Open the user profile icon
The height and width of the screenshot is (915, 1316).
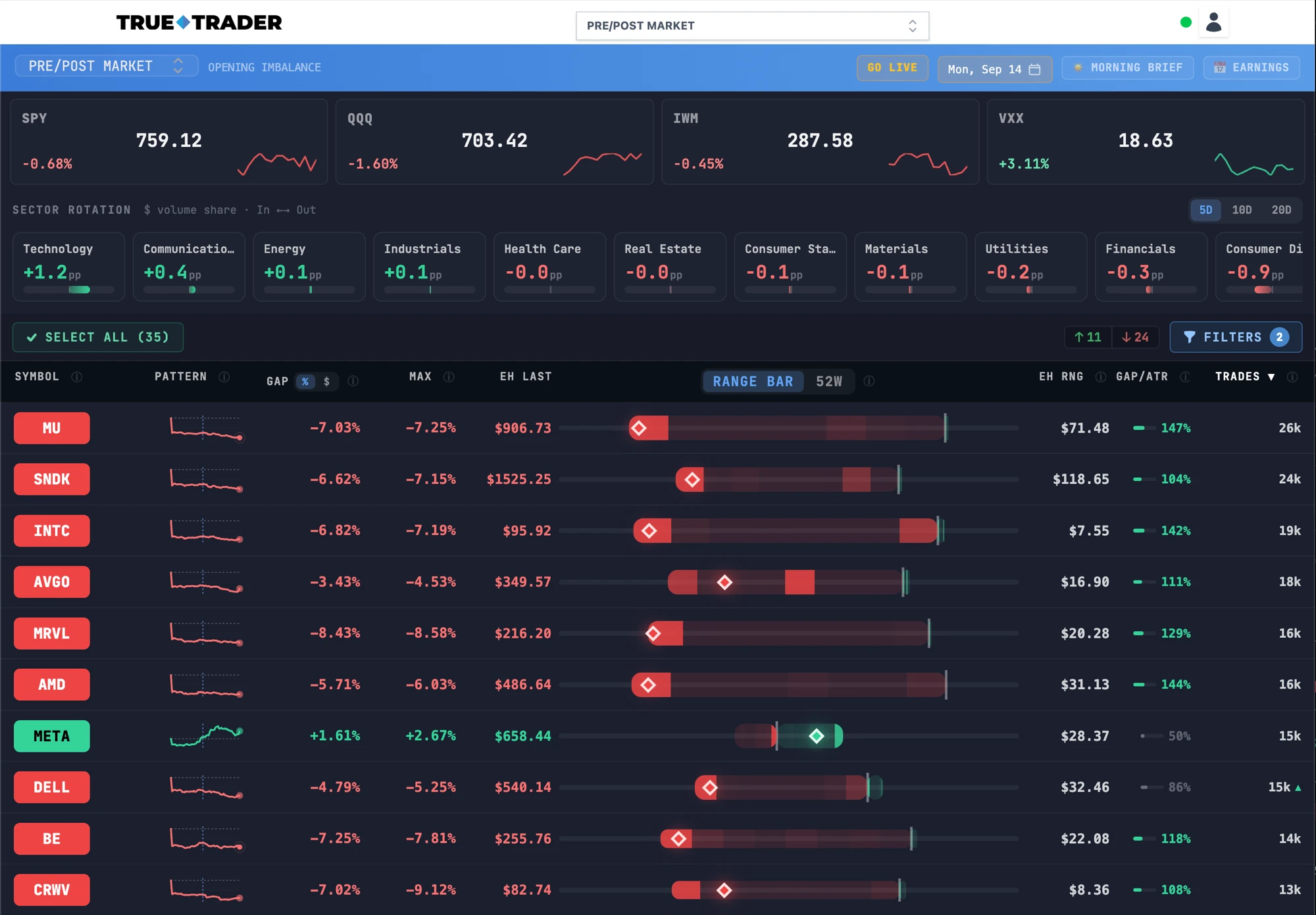point(1213,23)
